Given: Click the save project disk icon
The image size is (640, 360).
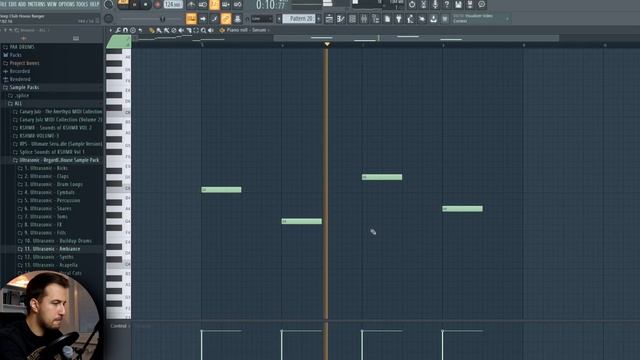Looking at the screenshot, I should (458, 4).
